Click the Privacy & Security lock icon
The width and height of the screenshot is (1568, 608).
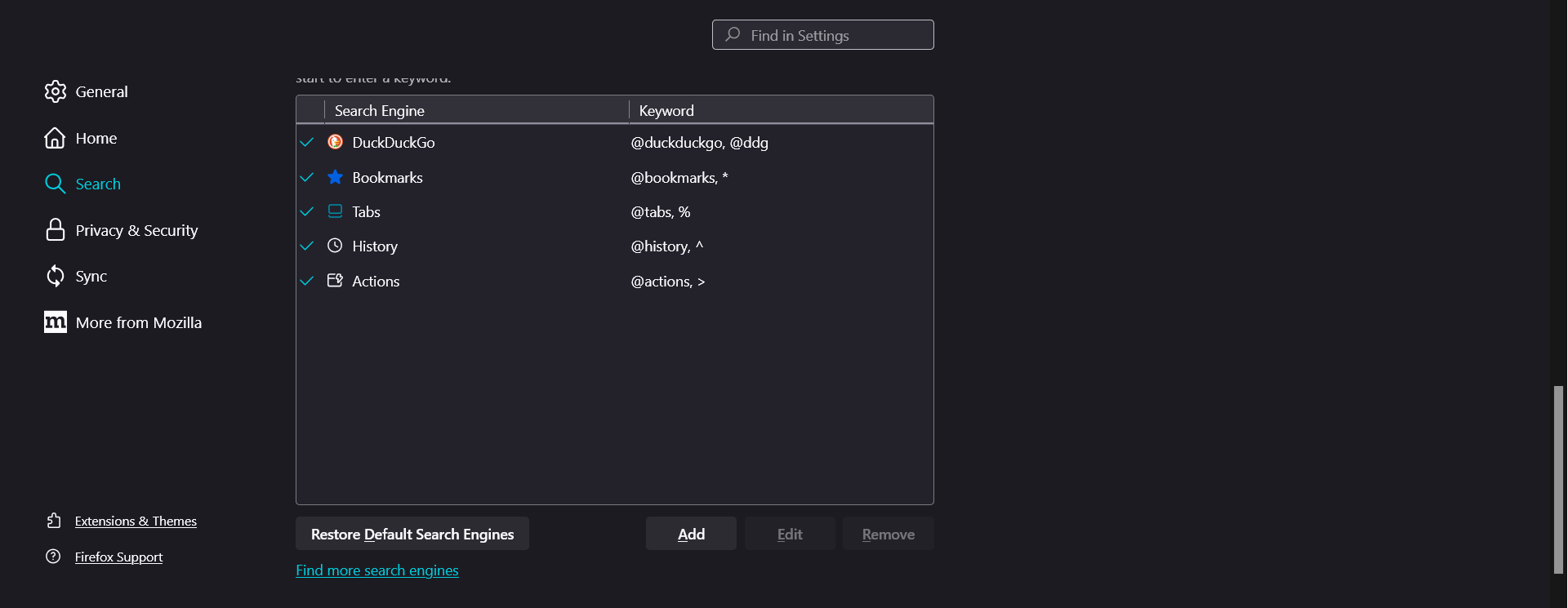55,230
